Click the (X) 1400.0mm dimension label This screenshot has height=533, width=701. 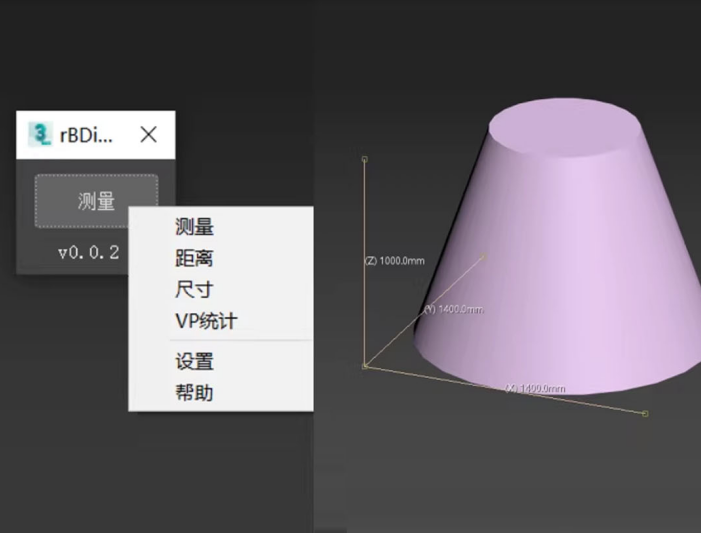tap(536, 388)
